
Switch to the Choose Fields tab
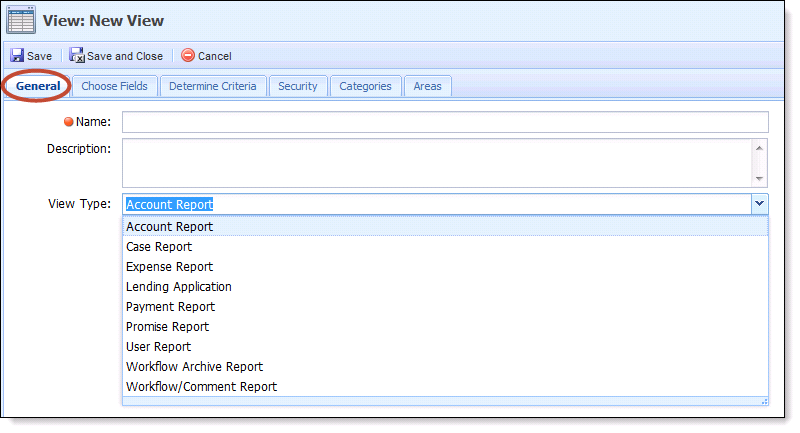(114, 86)
